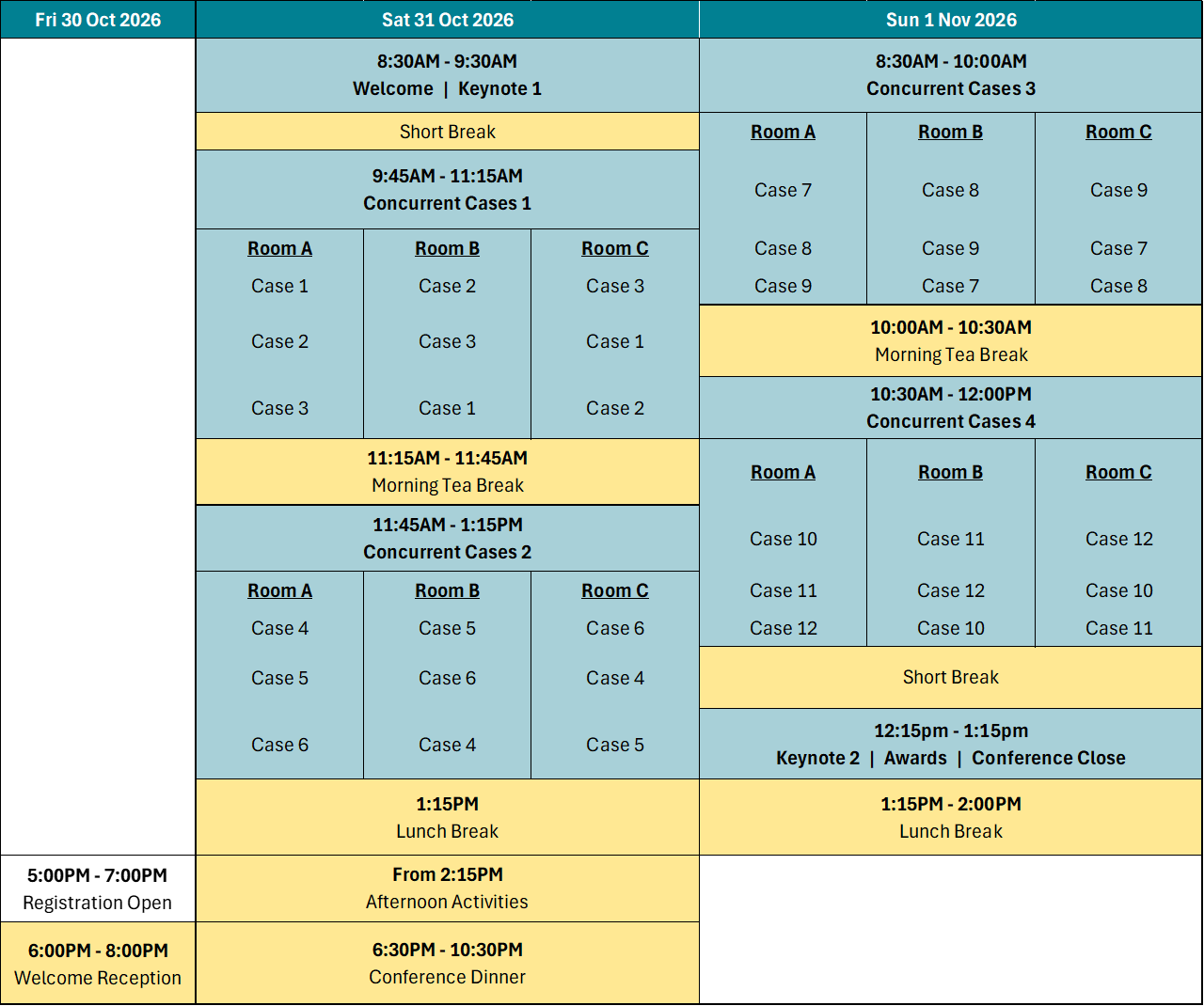The height and width of the screenshot is (1006, 1204).
Task: Click Case 5 at top of Room B
Action: [448, 628]
